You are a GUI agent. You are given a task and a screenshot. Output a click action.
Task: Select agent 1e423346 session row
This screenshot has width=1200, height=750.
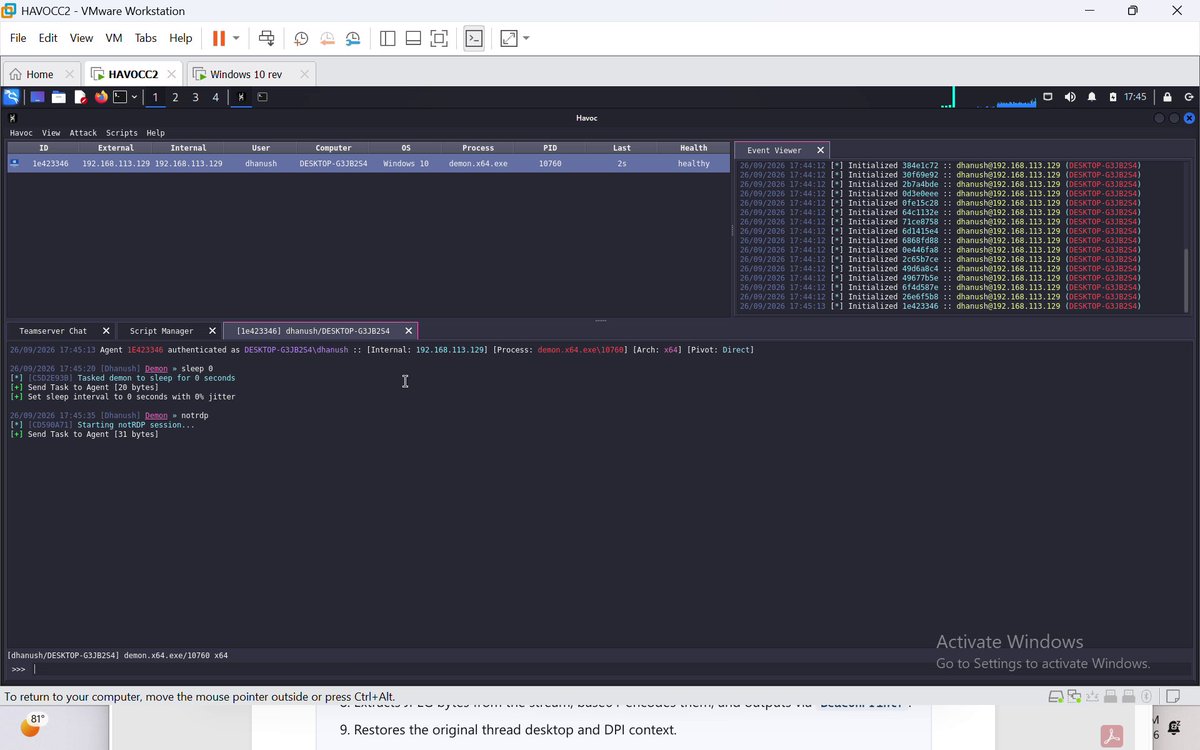pos(368,163)
